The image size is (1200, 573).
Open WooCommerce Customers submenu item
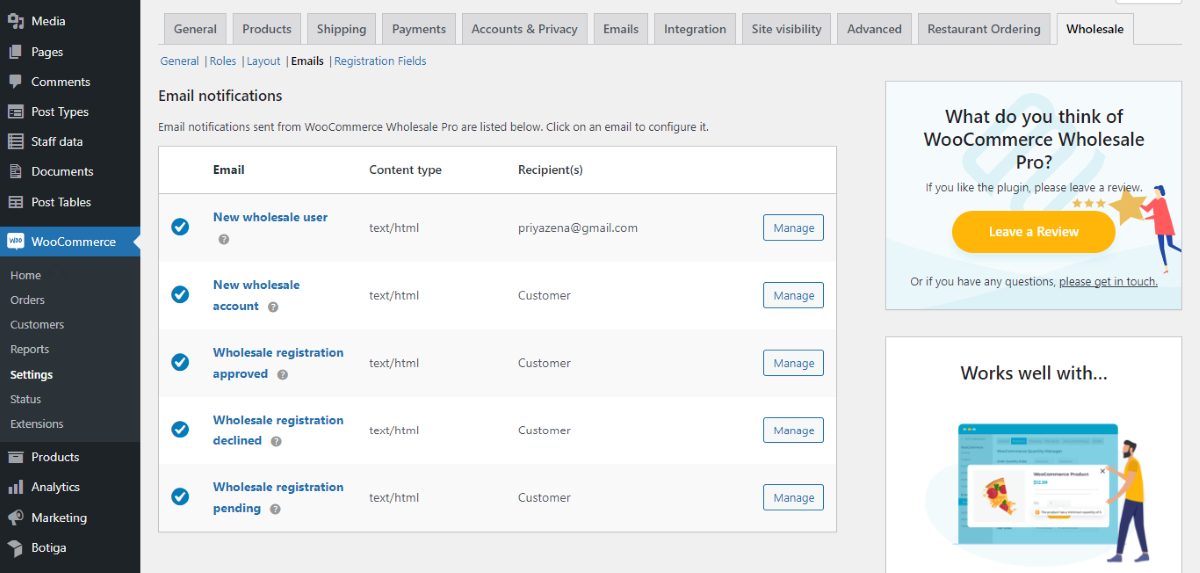(37, 325)
